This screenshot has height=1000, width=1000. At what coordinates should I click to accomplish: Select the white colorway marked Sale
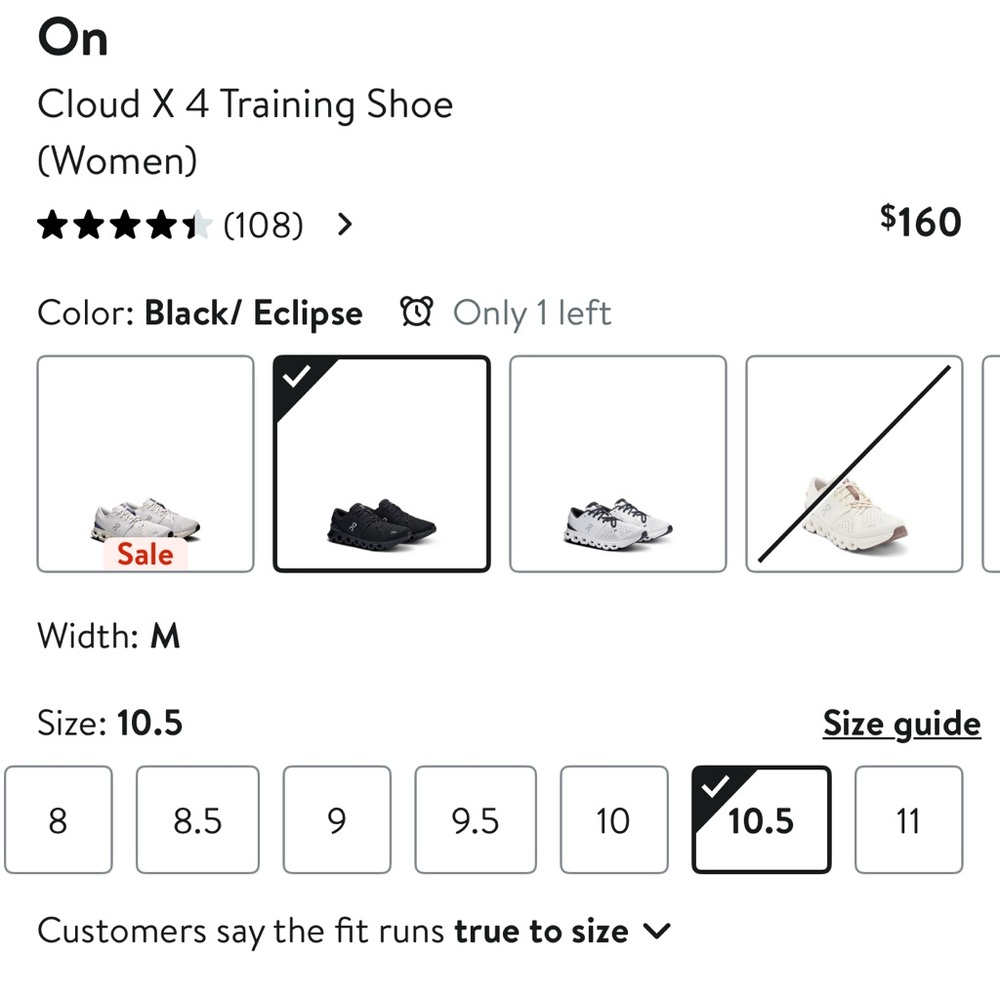(x=145, y=463)
